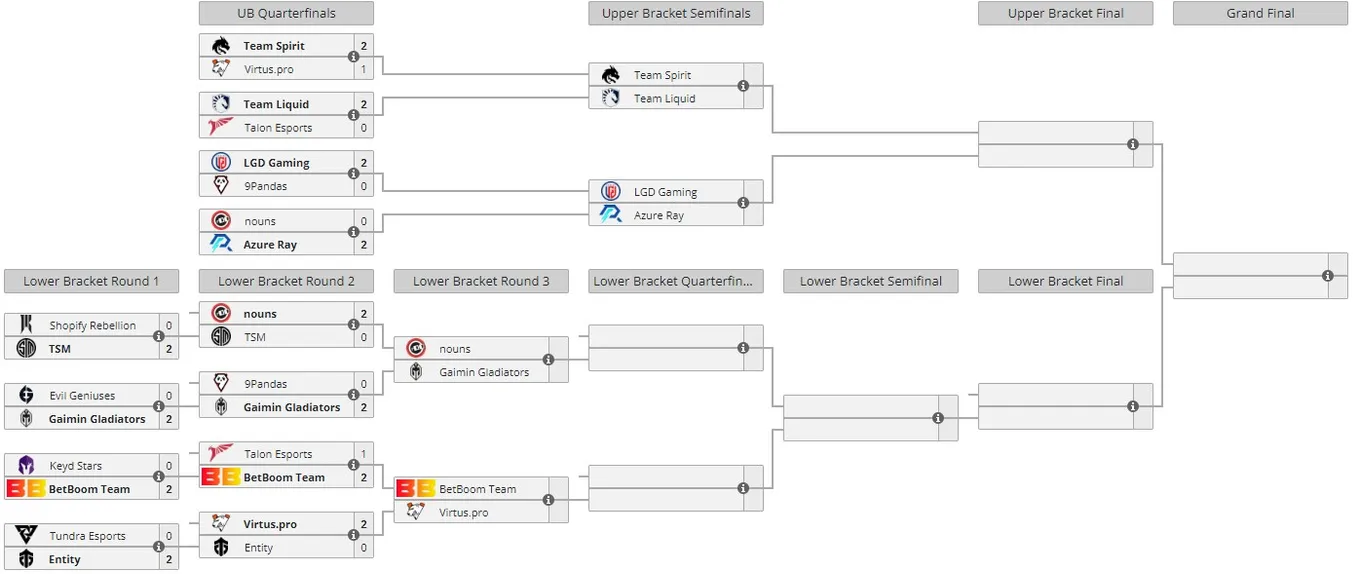Viewport: 1360px width, 574px height.
Task: Open the Upper Bracket Final info icon
Action: pyautogui.click(x=1133, y=144)
